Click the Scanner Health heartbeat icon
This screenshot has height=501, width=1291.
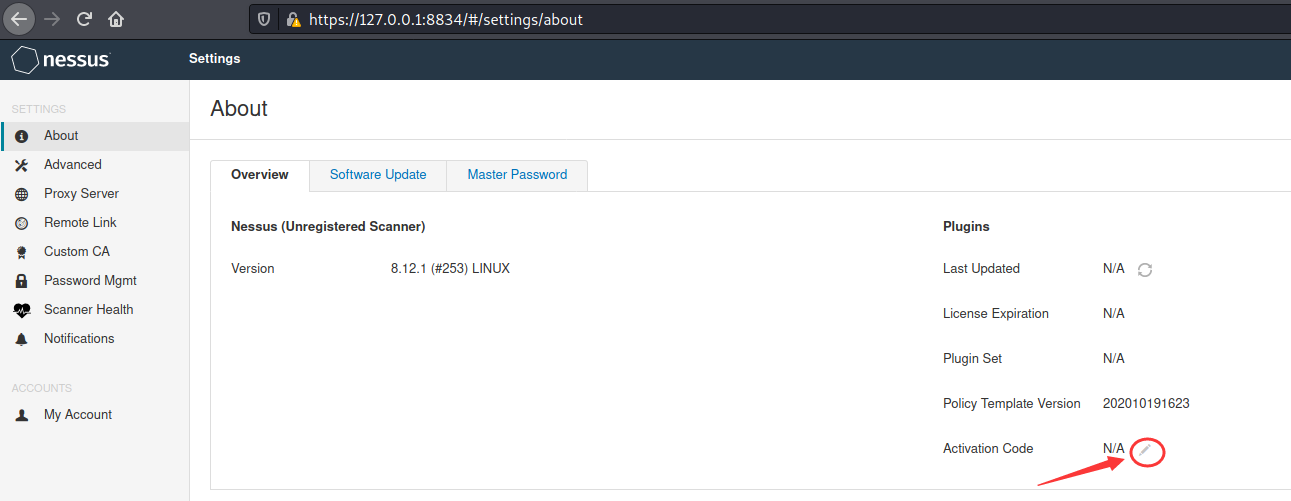22,310
